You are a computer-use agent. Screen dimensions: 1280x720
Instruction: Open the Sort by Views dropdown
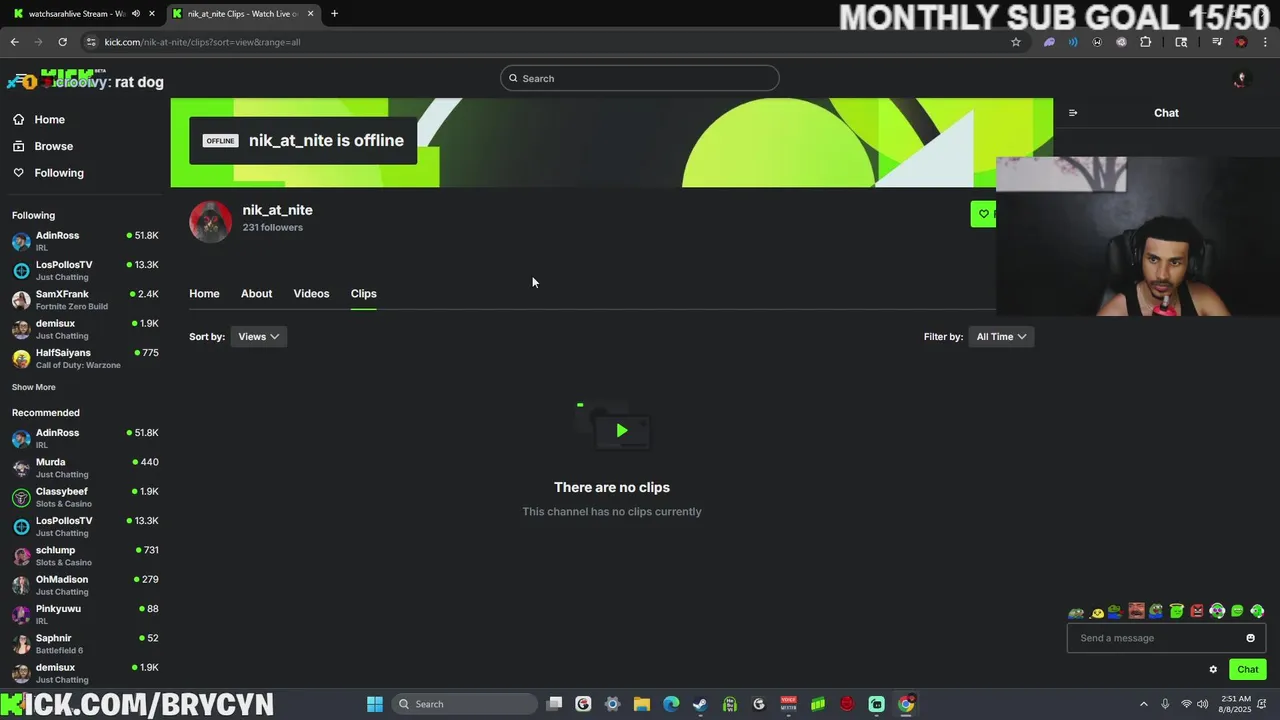coord(259,337)
